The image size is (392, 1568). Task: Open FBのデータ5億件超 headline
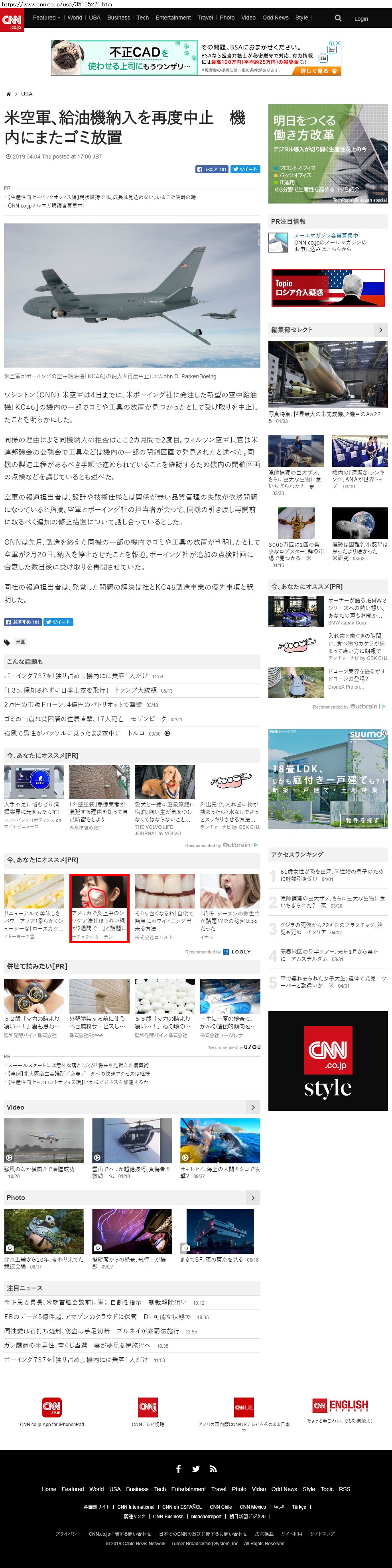point(97,1317)
